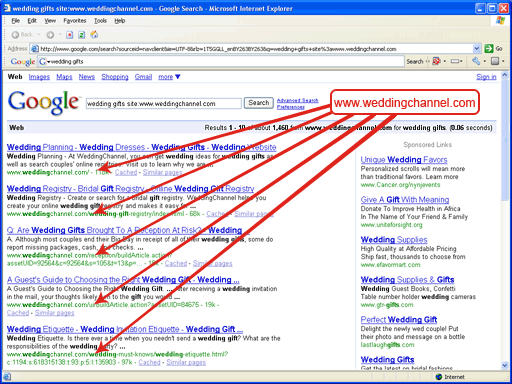Open the "Wedding Registry - Bridal Gift Registry" result
This screenshot has width=512, height=384.
130,189
